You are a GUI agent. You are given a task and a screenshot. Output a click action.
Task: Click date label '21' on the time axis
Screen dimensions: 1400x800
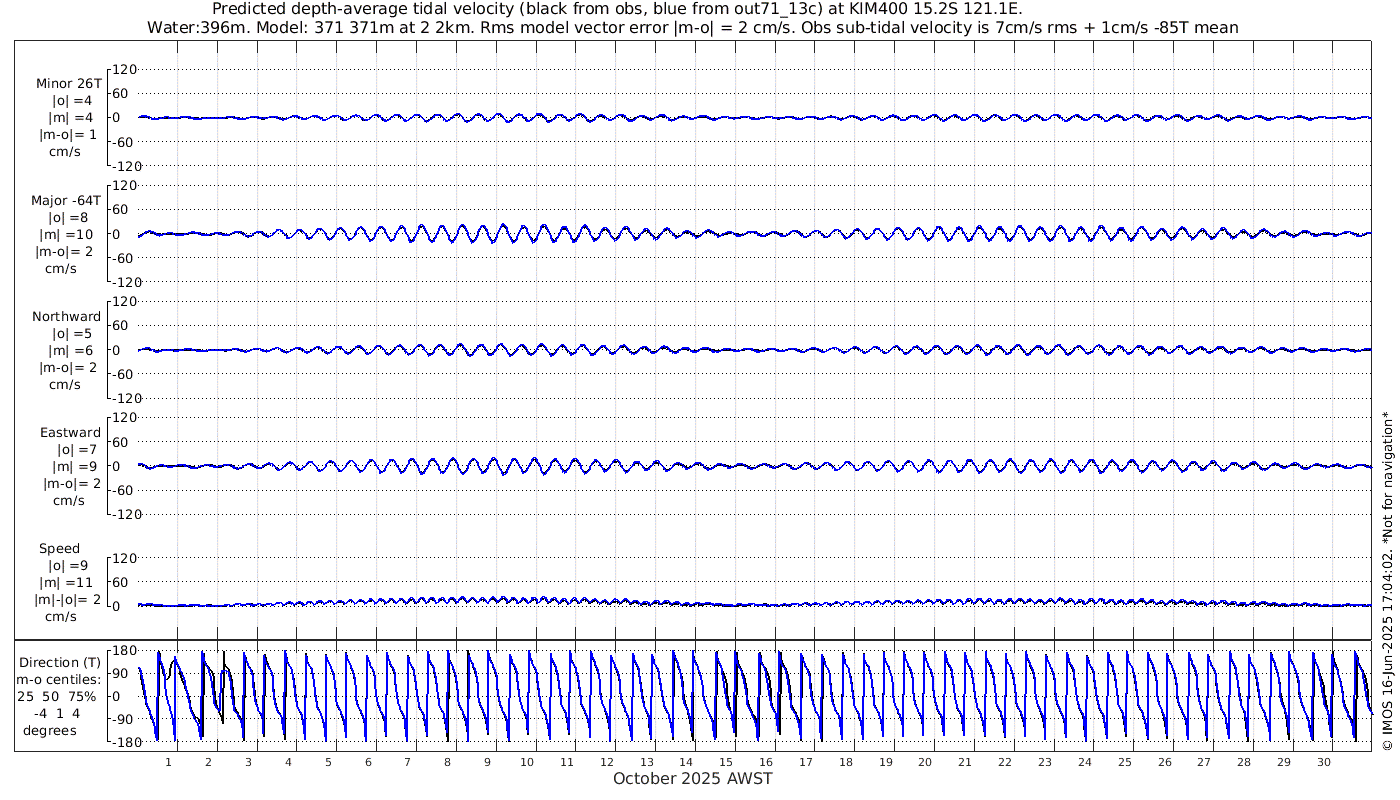tap(965, 762)
